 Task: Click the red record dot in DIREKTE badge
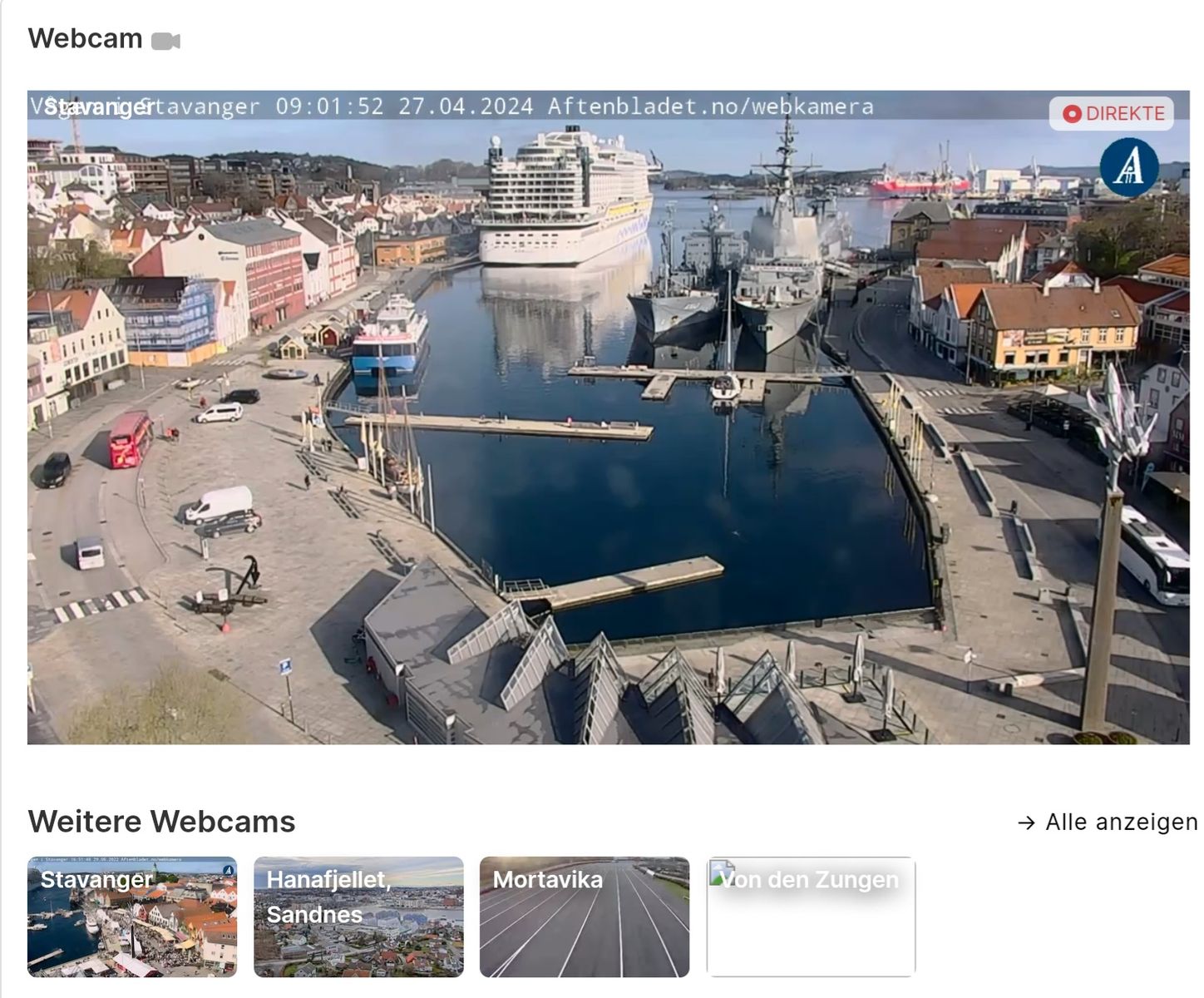click(1072, 114)
